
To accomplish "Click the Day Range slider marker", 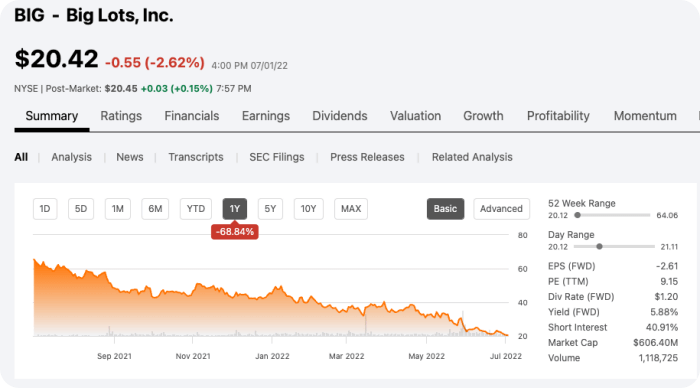I will (x=600, y=246).
